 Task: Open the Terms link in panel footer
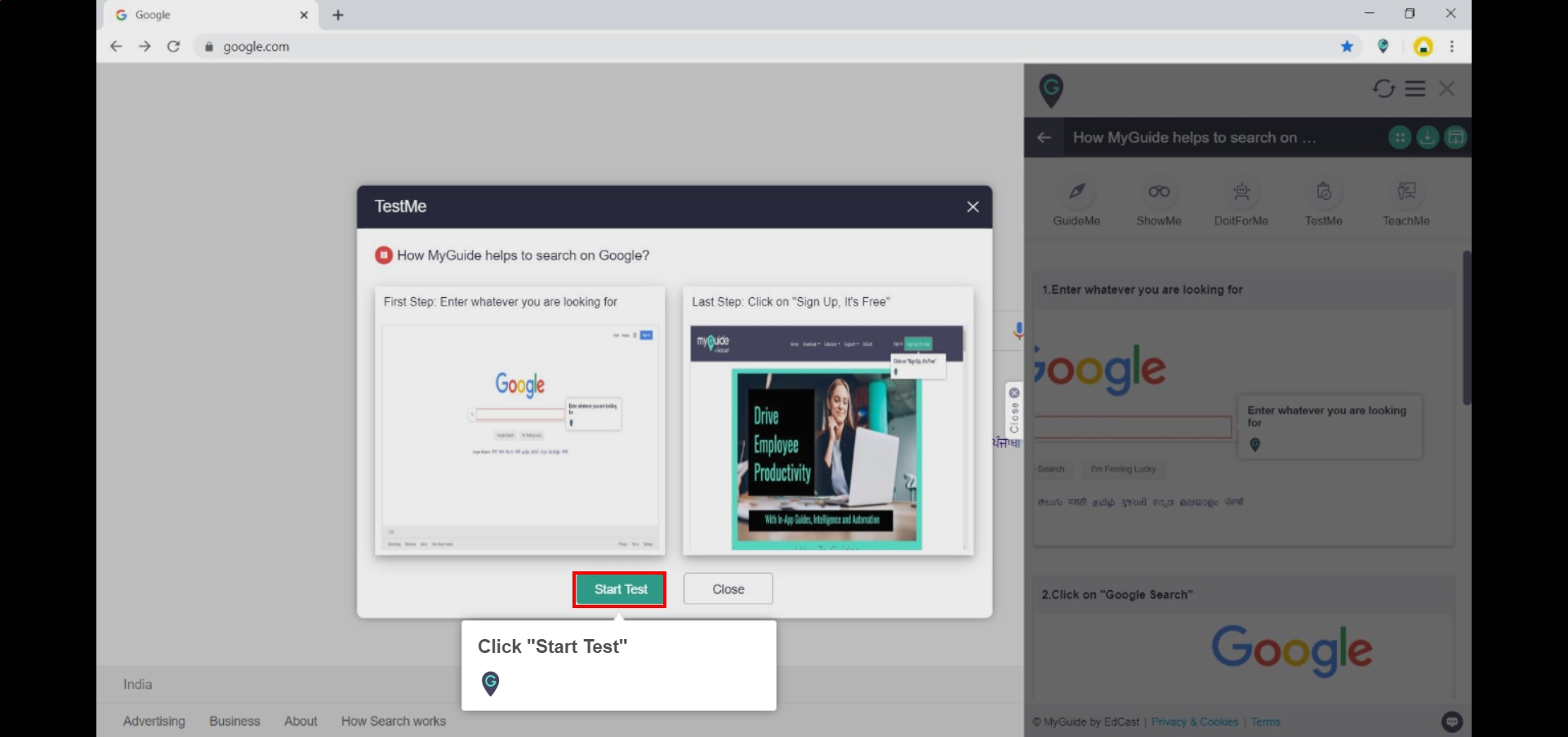pyautogui.click(x=1265, y=722)
